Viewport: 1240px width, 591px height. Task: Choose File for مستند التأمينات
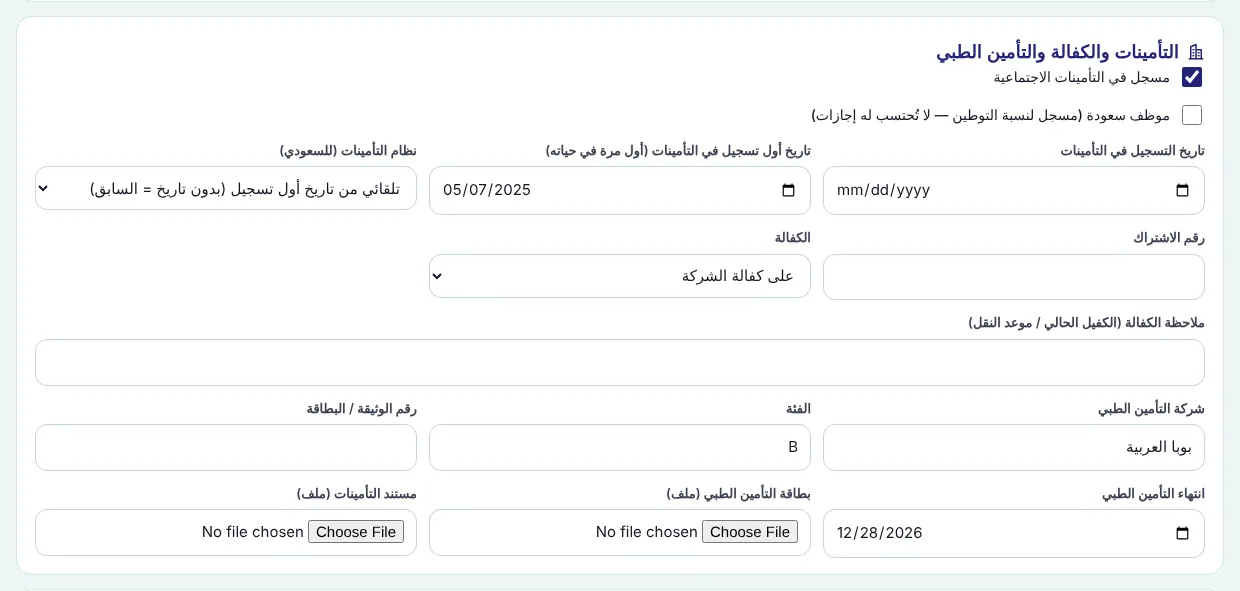[x=356, y=532]
